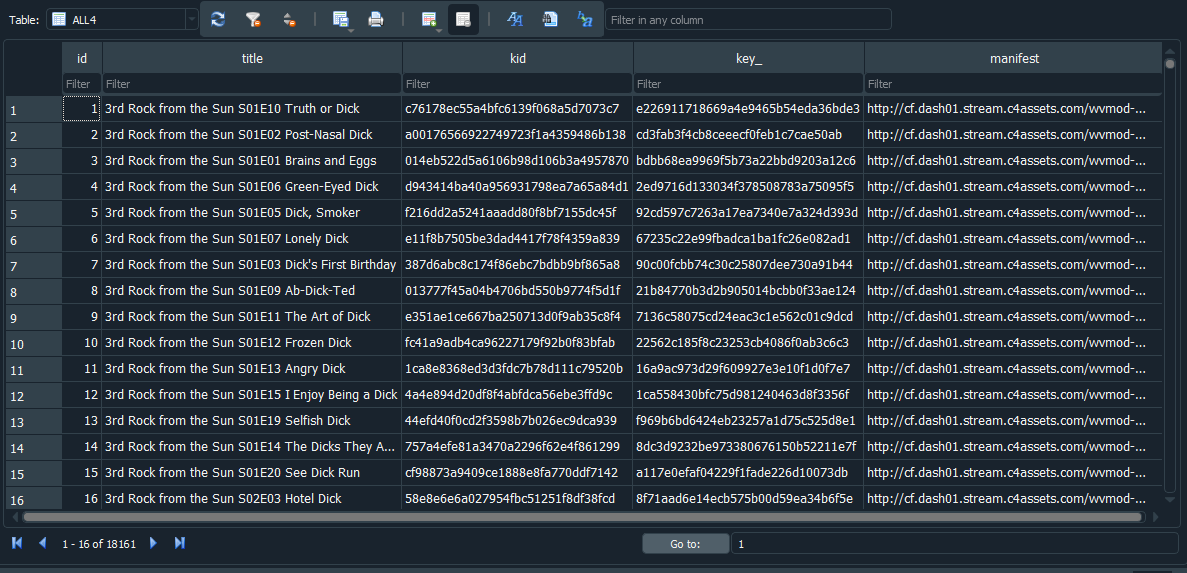The image size is (1187, 573).
Task: Select cell S01E01 Brains and Eggs
Action: click(252, 160)
